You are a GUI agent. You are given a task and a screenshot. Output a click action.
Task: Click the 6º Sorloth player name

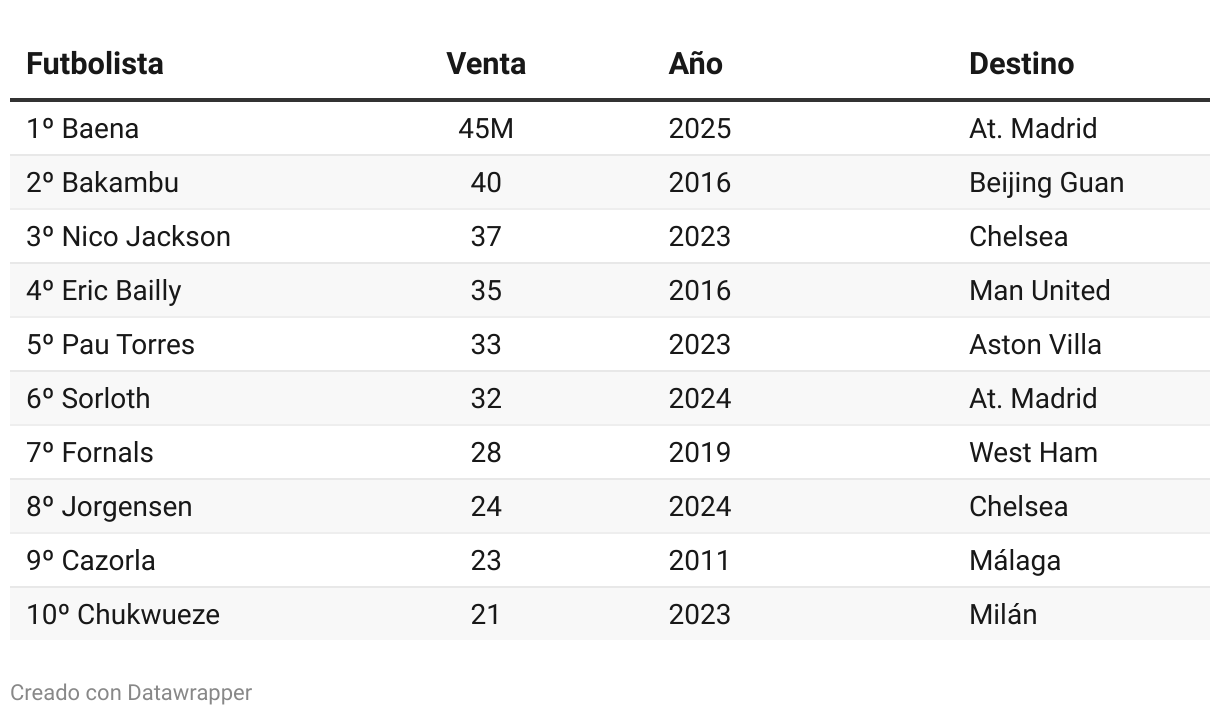point(88,399)
